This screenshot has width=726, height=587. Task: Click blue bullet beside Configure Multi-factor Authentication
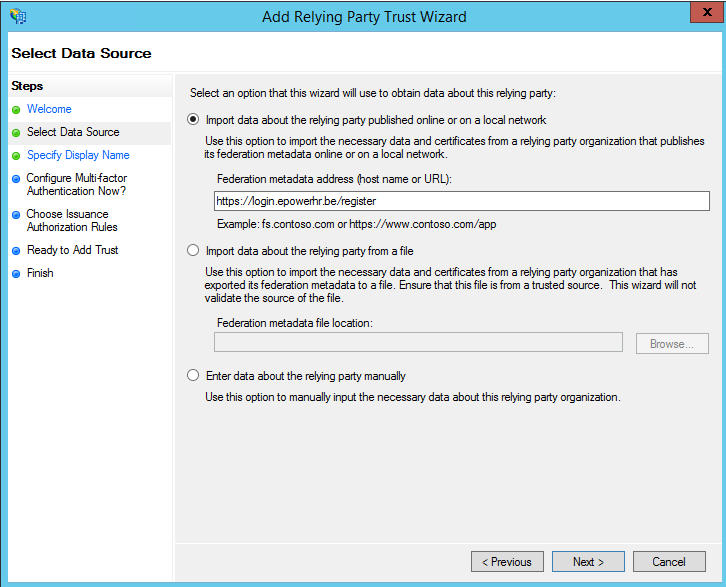pyautogui.click(x=16, y=179)
